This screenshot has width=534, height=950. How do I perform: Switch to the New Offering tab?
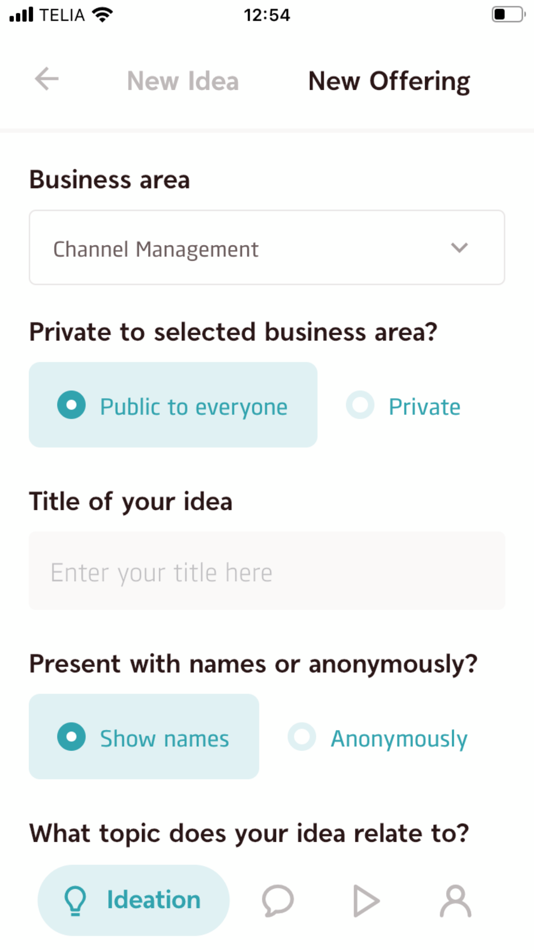coord(389,81)
